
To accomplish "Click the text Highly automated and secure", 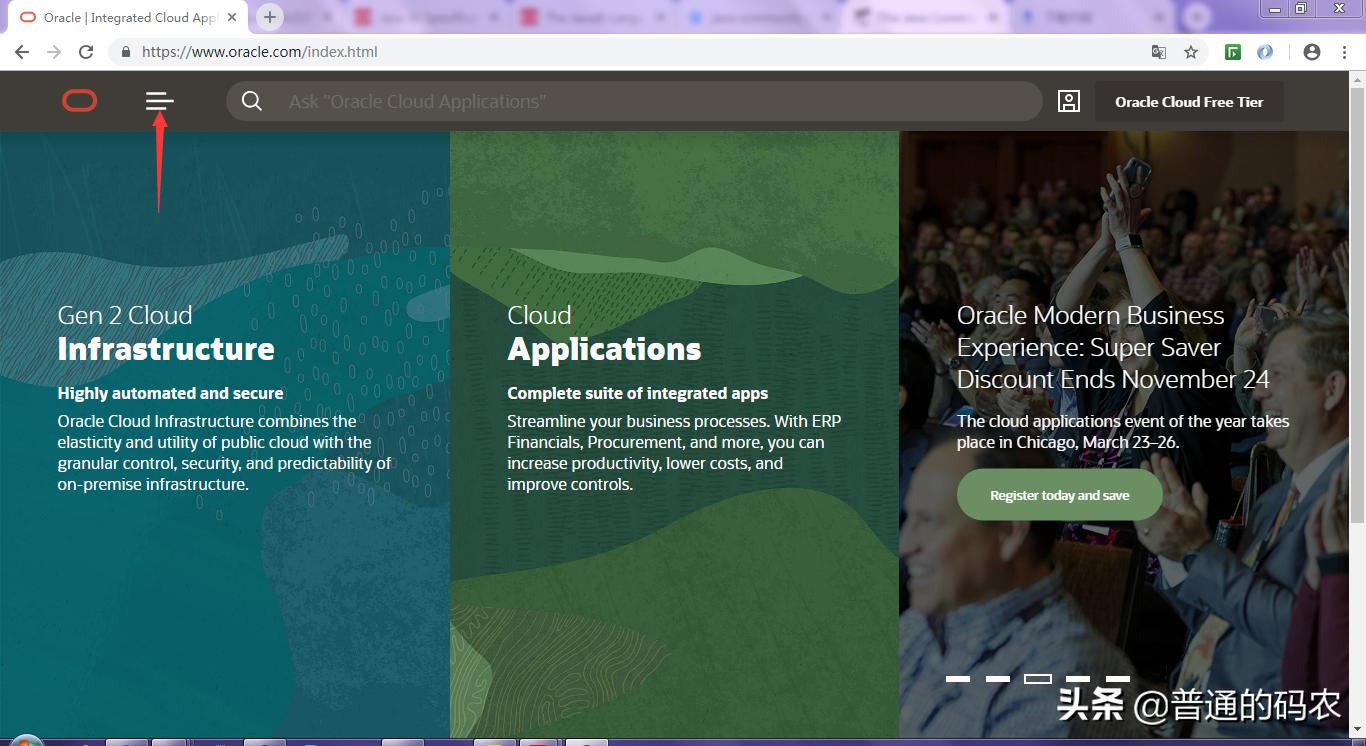I will point(171,393).
